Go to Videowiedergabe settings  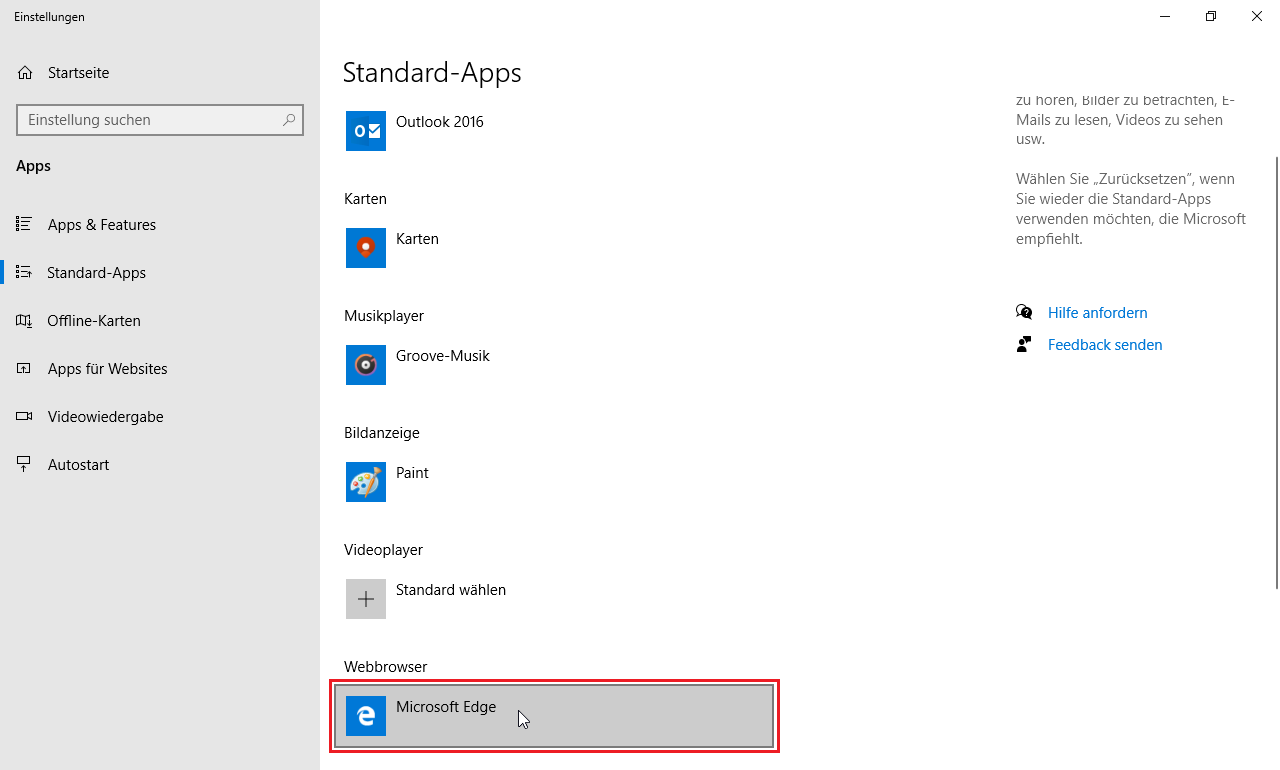(x=105, y=417)
